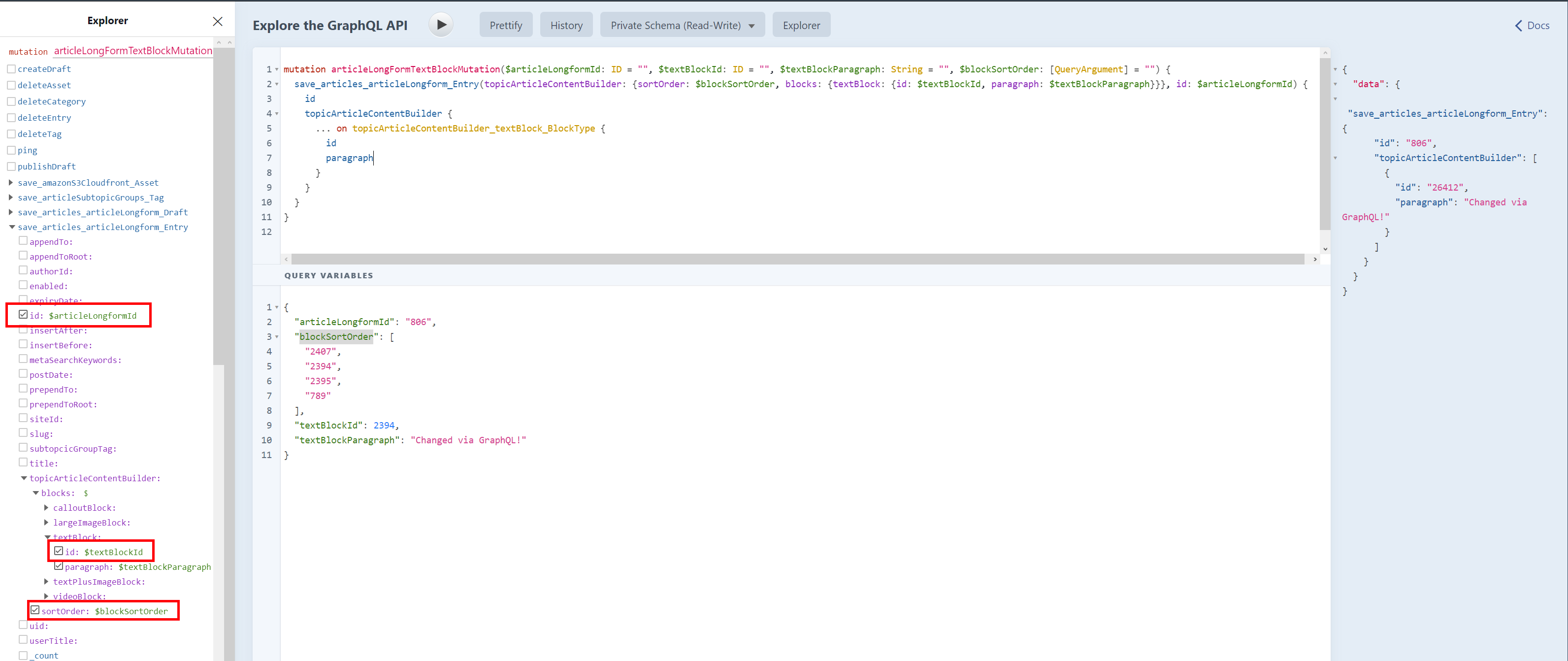Click the editor horizontal scrollbar
This screenshot has width=1568, height=661.
(x=791, y=259)
